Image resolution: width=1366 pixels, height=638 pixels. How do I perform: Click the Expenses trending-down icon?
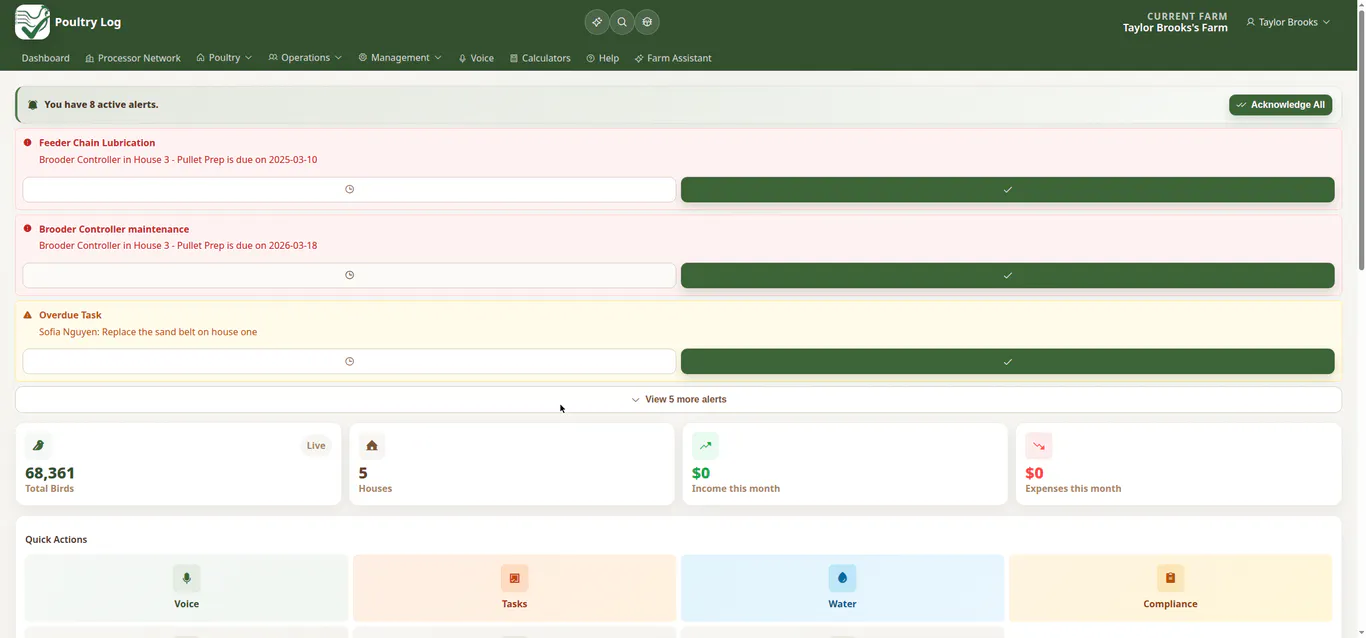(1039, 445)
